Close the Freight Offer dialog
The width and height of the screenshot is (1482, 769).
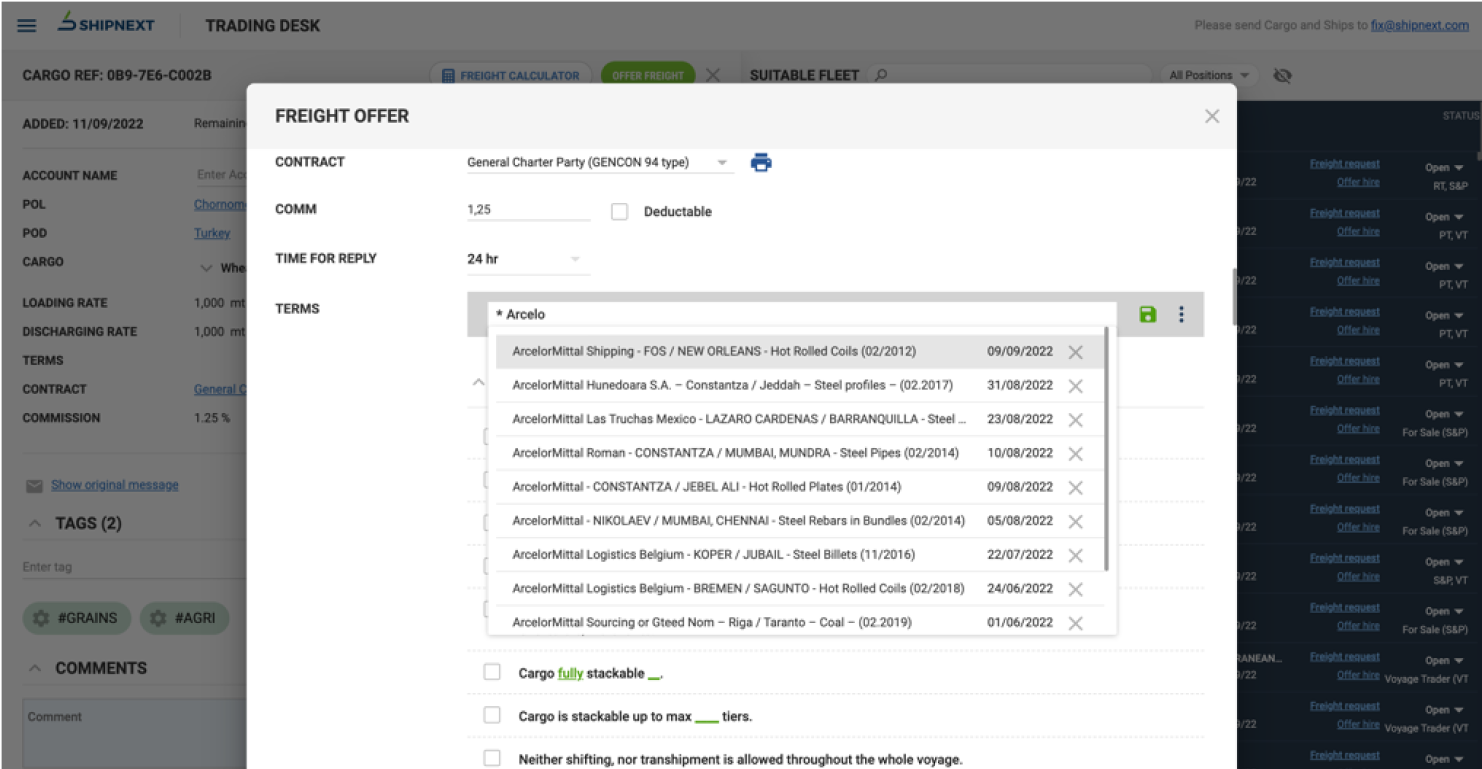pyautogui.click(x=1212, y=116)
